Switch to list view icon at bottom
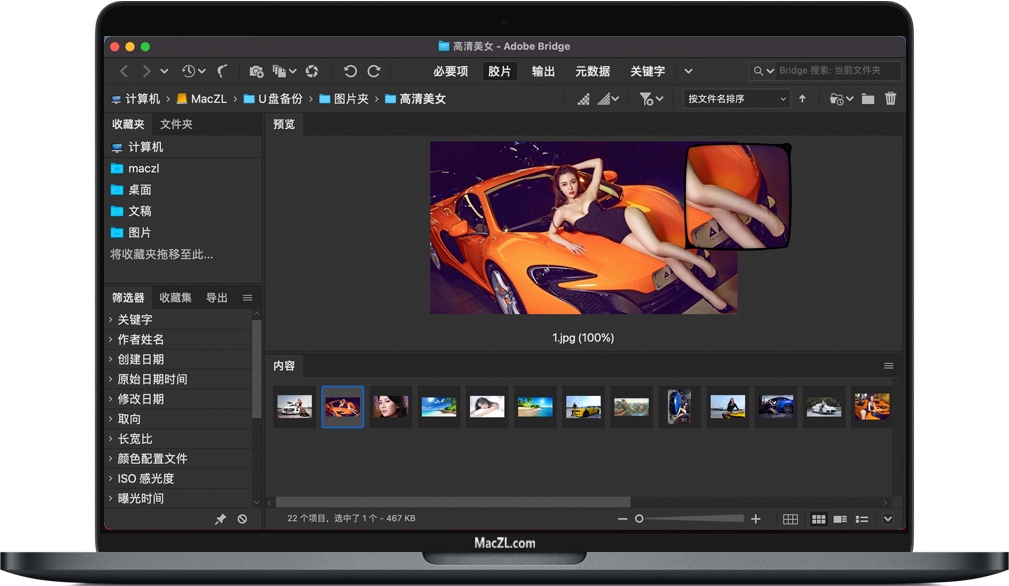The image size is (1009, 586). [x=862, y=519]
